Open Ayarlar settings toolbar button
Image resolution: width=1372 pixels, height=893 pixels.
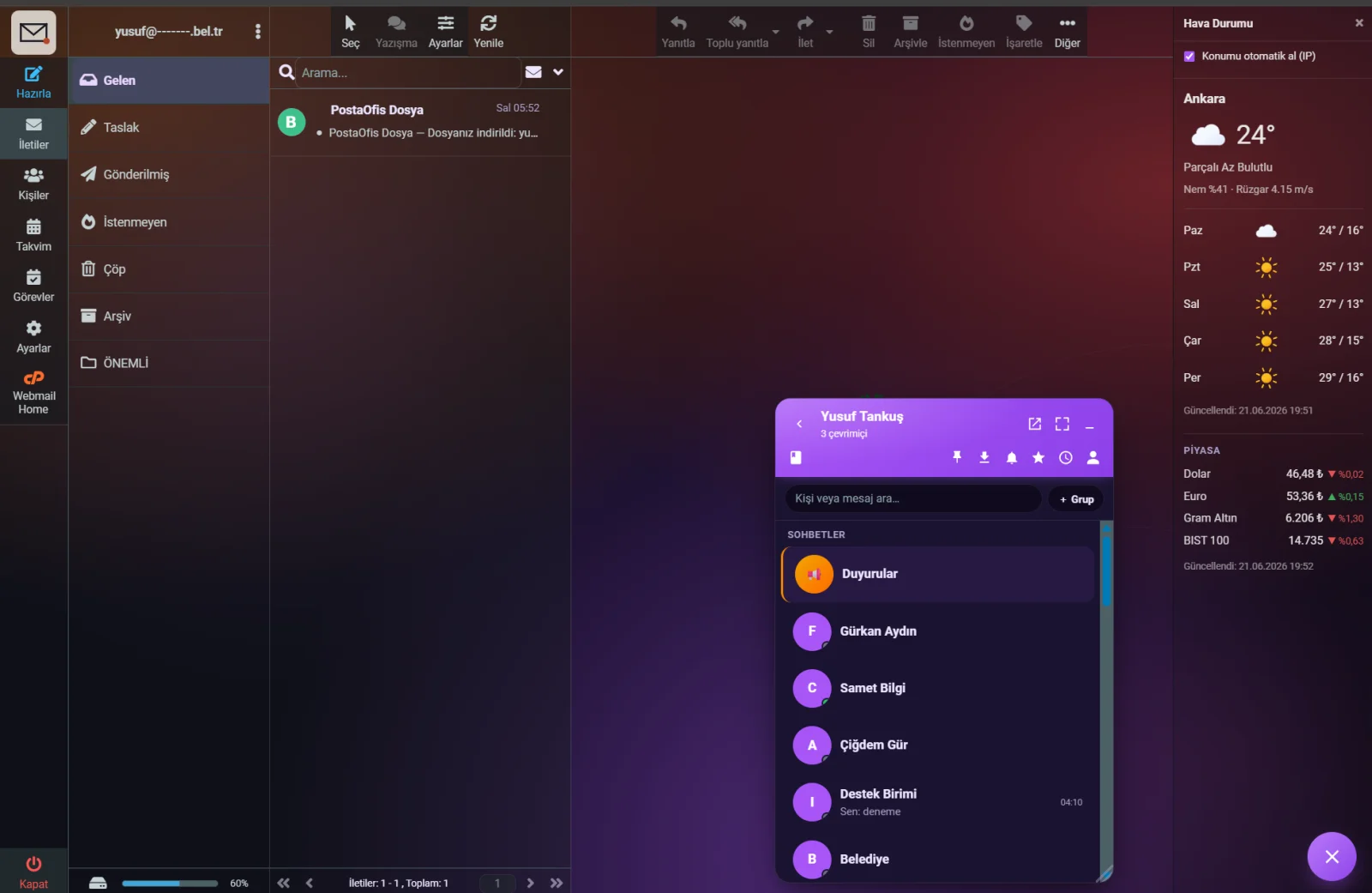pyautogui.click(x=446, y=31)
